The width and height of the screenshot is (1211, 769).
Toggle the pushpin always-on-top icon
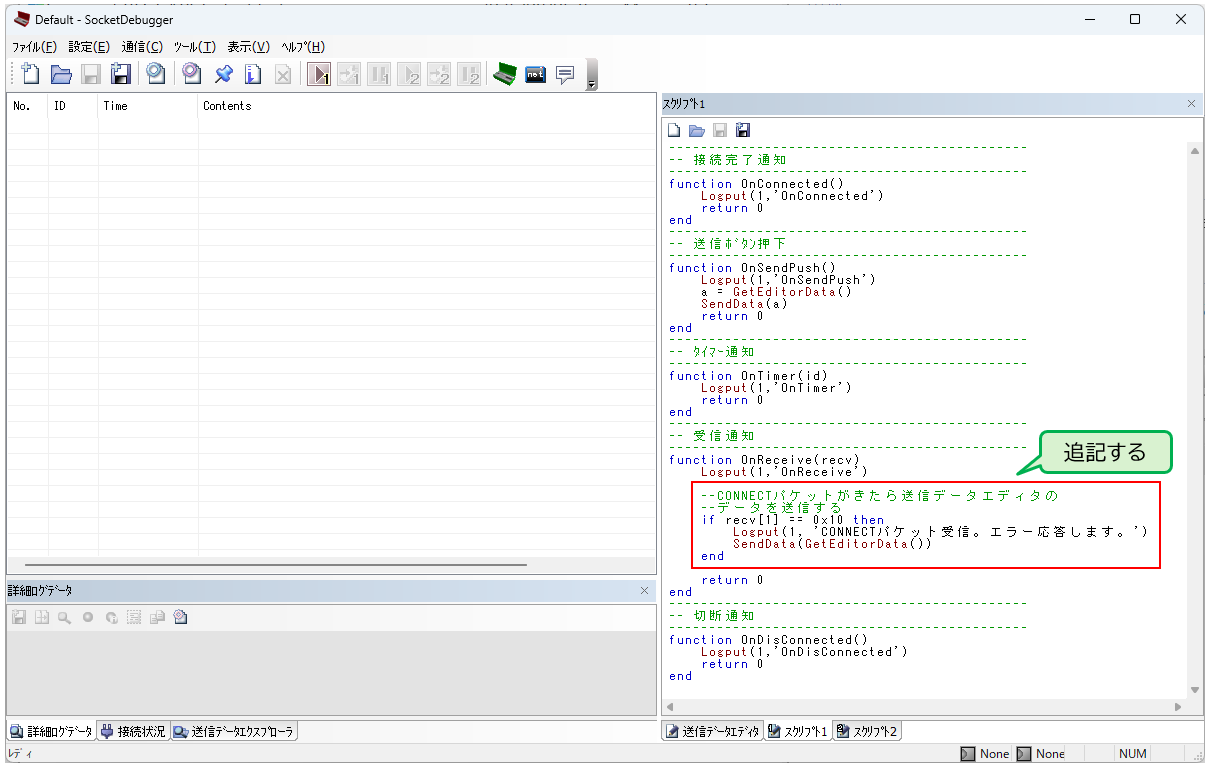coord(222,74)
